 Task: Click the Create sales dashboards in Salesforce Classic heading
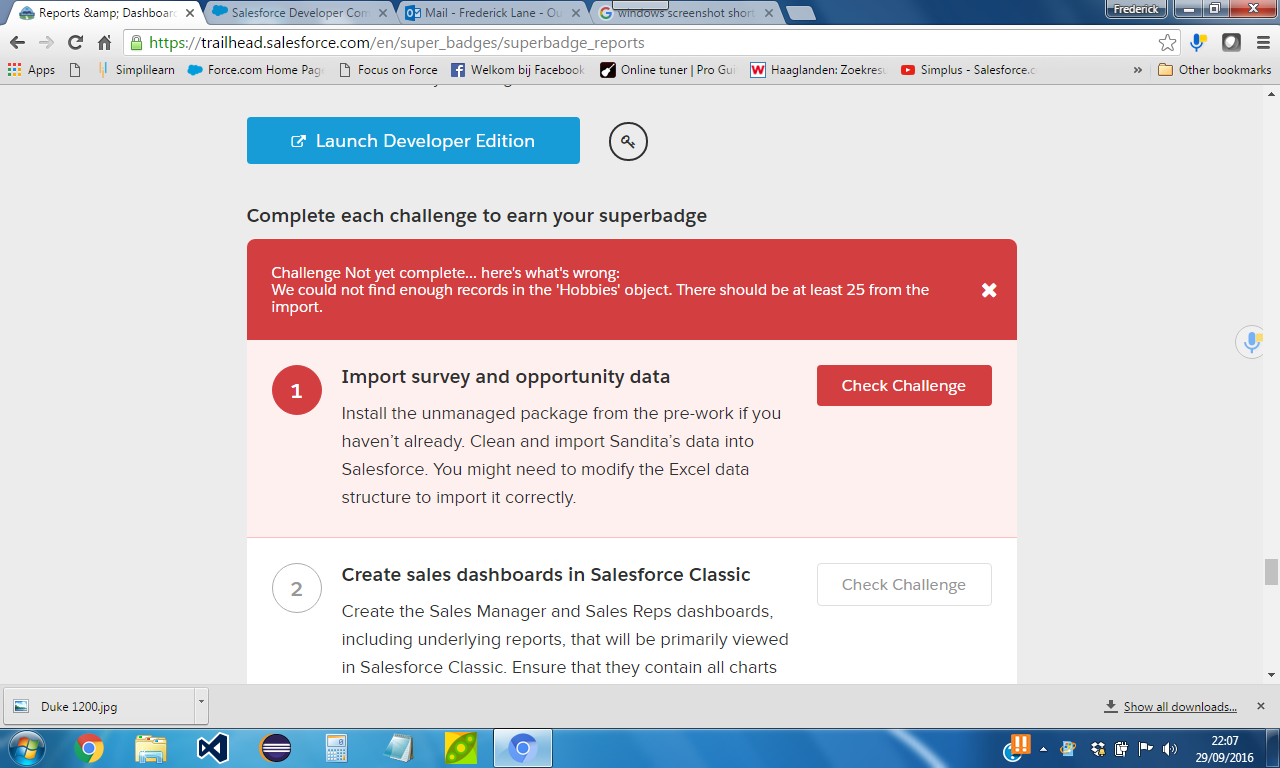tap(546, 575)
